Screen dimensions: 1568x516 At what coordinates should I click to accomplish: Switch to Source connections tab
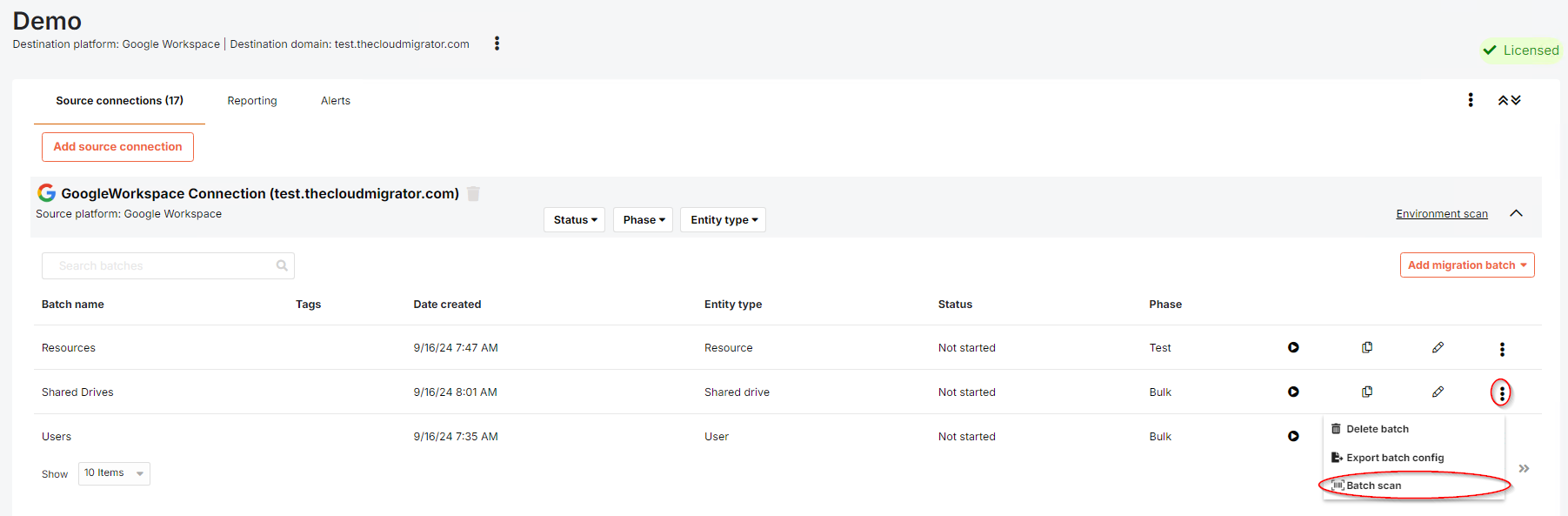point(119,100)
